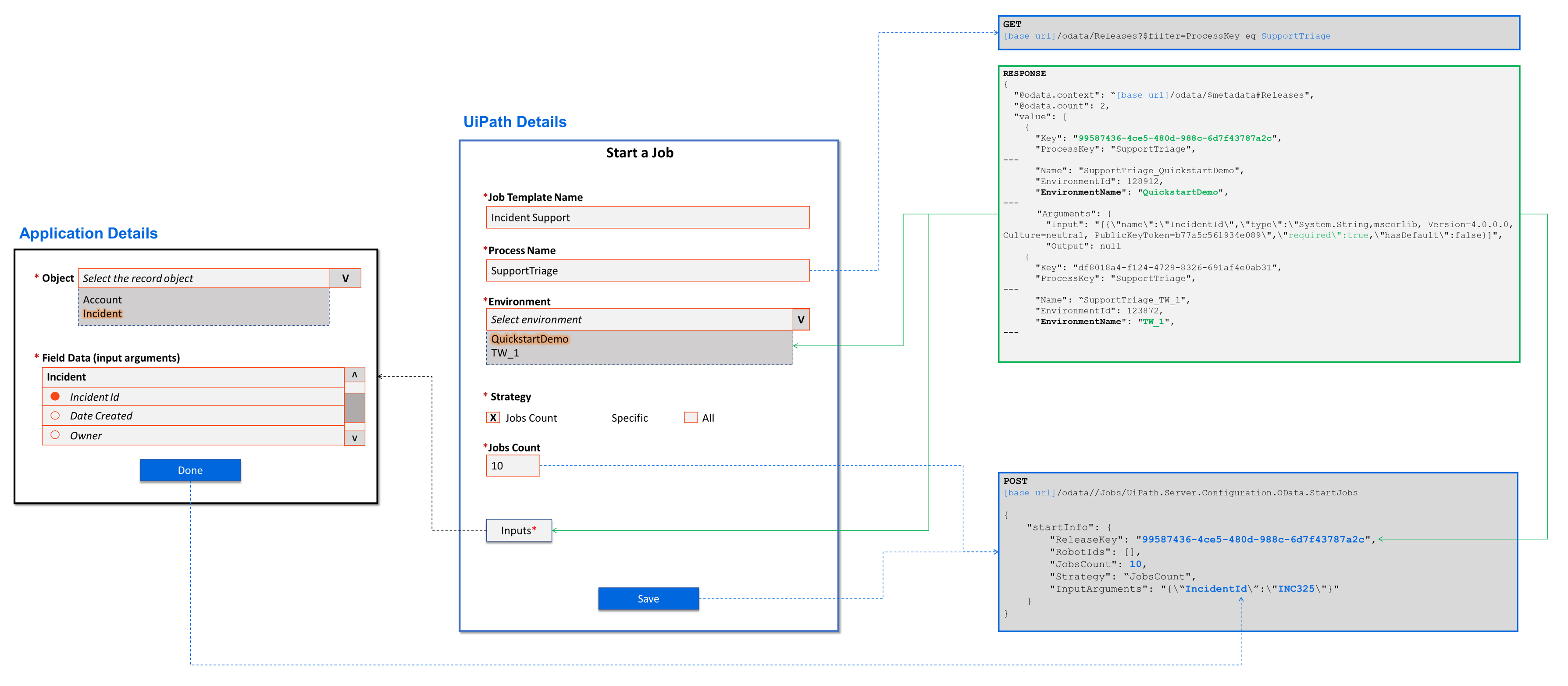The width and height of the screenshot is (1568, 686).
Task: Click the Job Template Name input field
Action: click(x=648, y=217)
